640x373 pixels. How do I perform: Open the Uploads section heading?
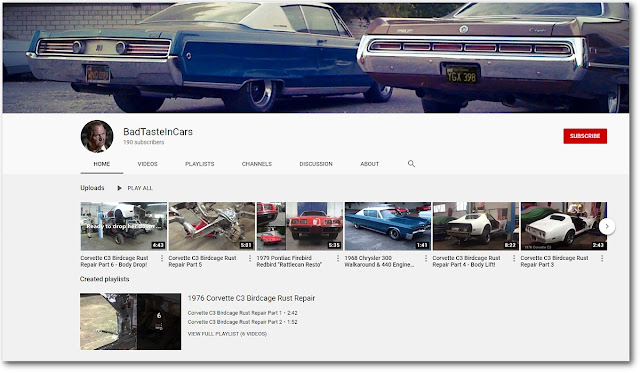[x=92, y=188]
